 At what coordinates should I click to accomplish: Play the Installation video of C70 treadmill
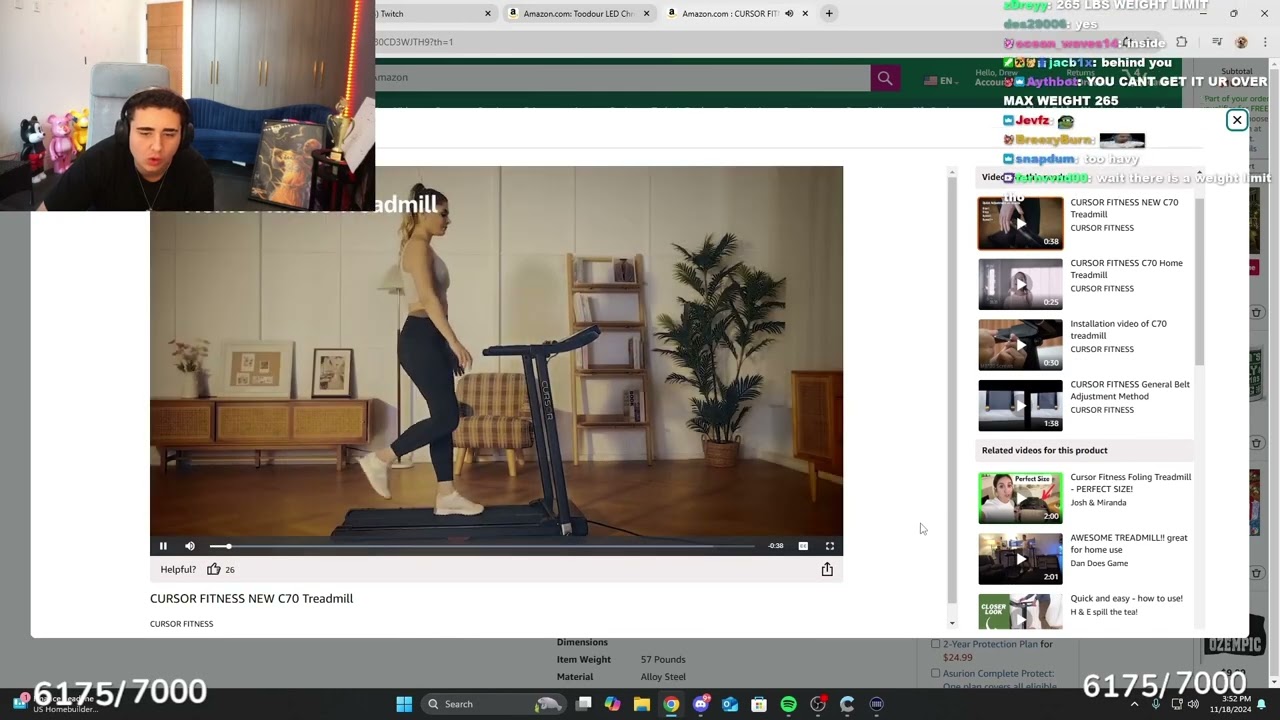[1020, 344]
